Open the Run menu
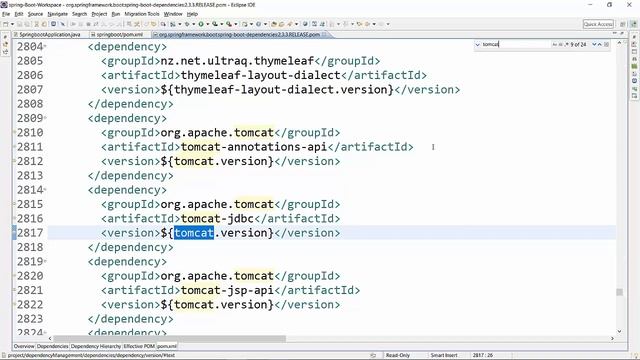The image size is (640, 360). (116, 14)
